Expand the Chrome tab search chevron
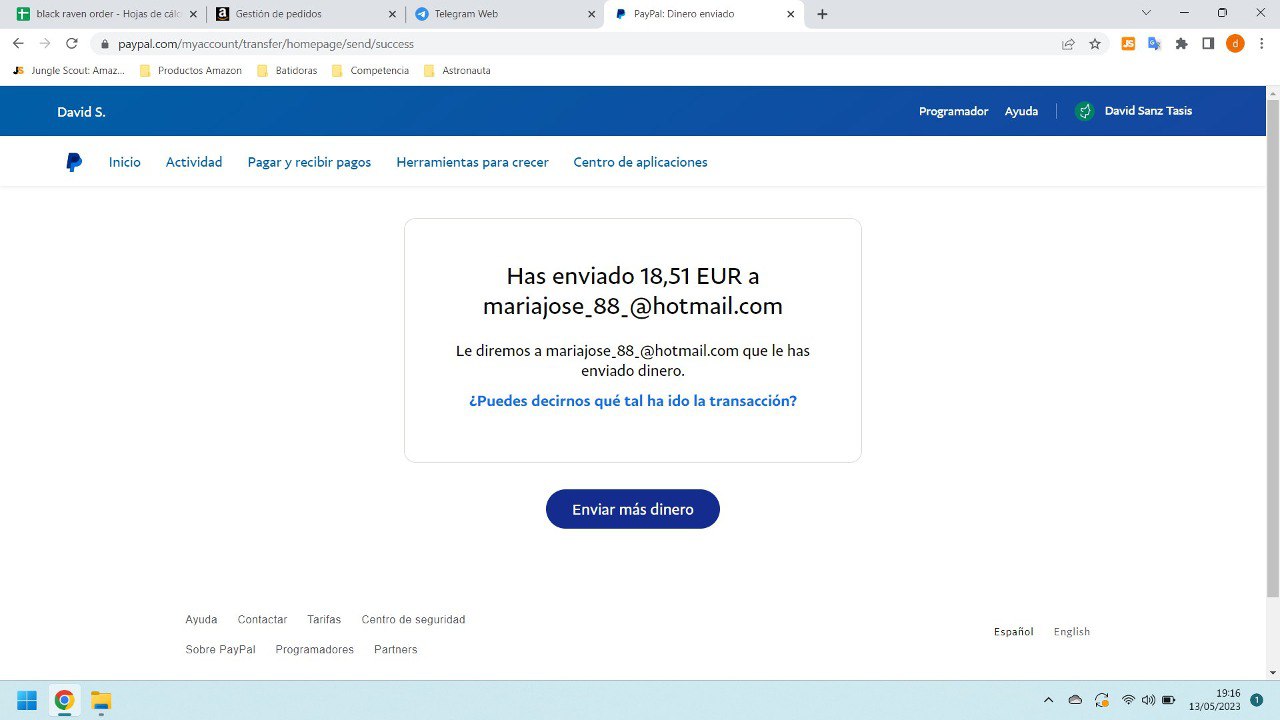1280x720 pixels. [1146, 13]
